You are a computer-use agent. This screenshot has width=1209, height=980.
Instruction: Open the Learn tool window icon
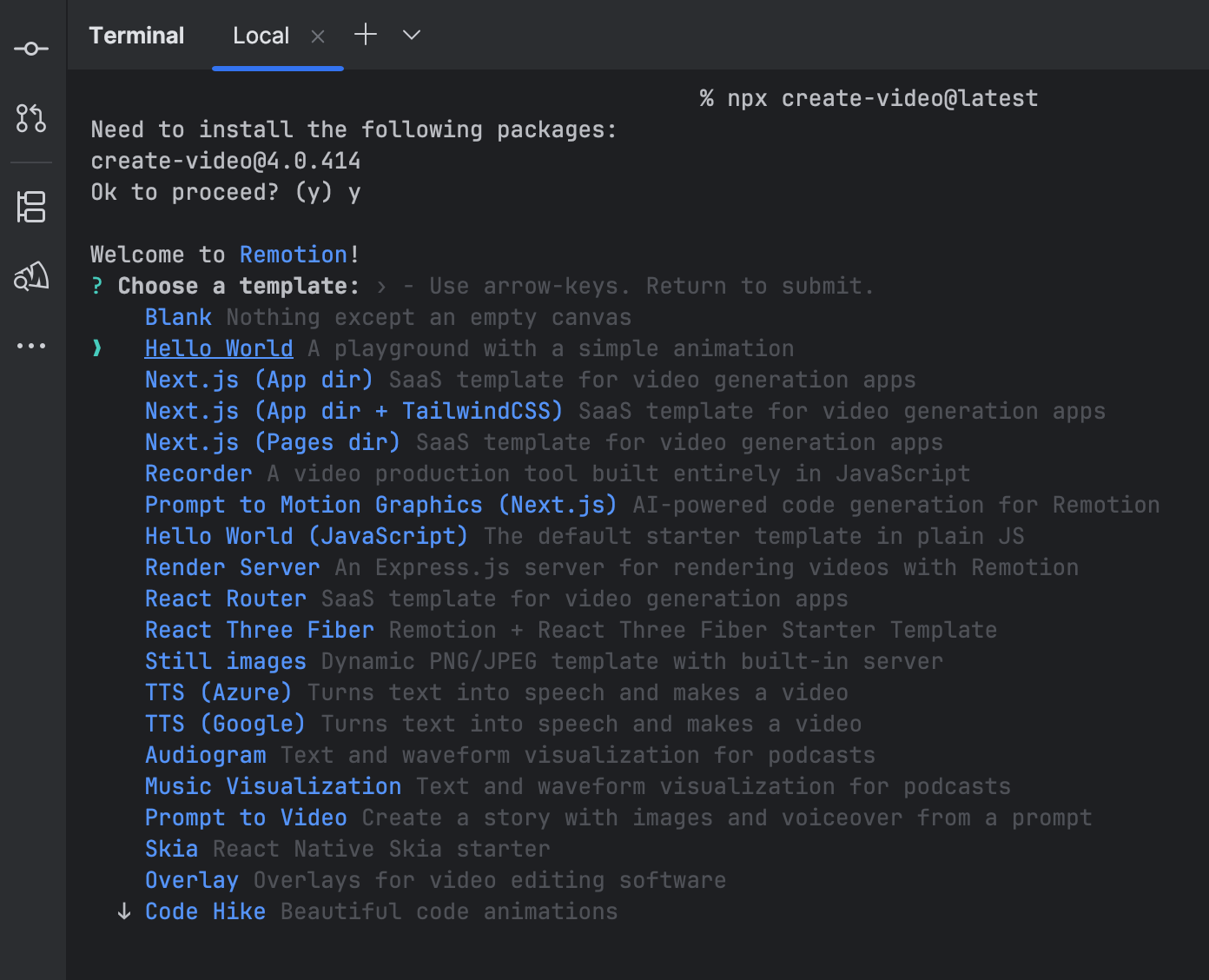pos(31,276)
